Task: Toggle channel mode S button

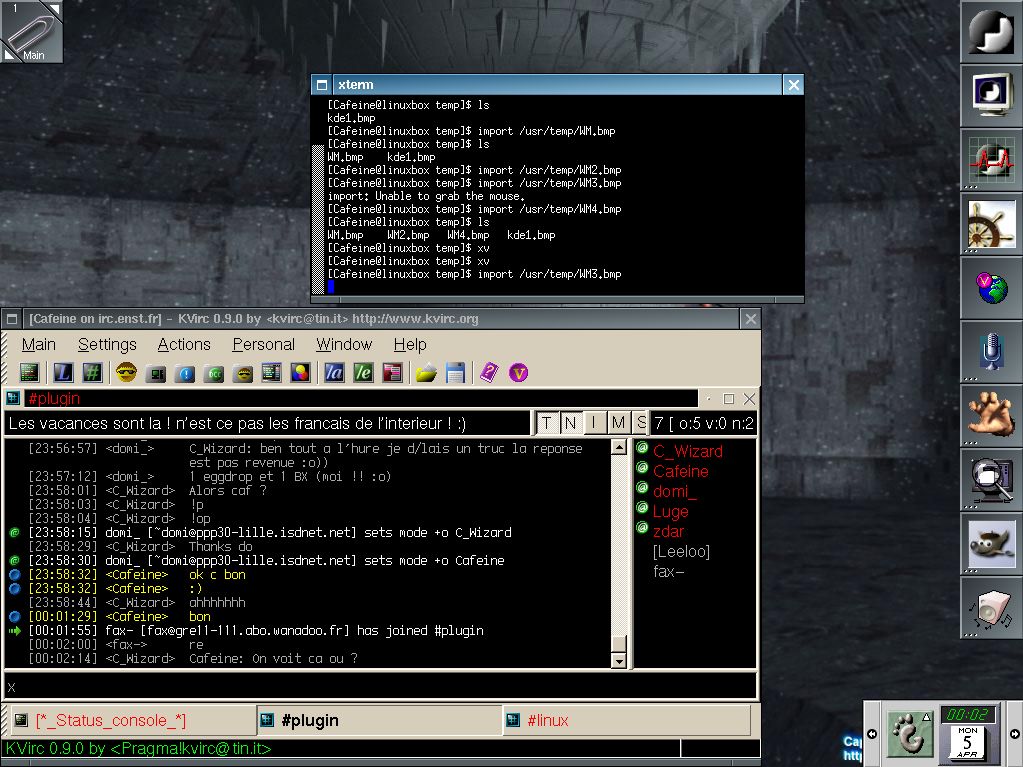Action: [640, 423]
